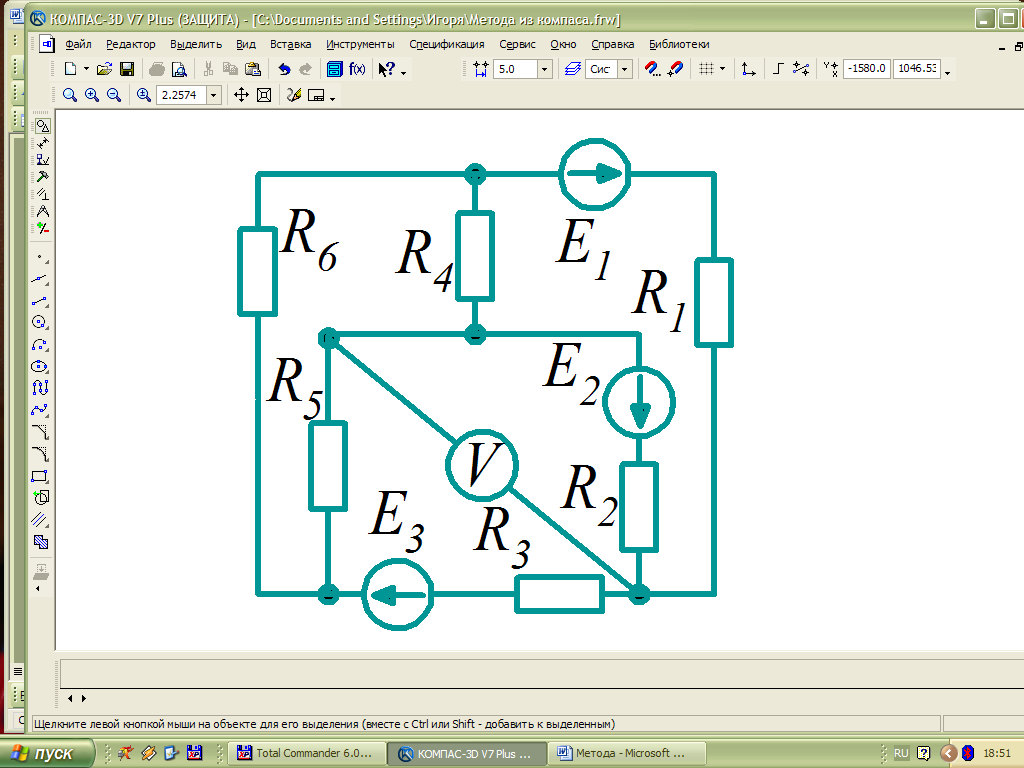
Task: Redraw the view with the pencil refresh icon
Action: click(x=294, y=95)
